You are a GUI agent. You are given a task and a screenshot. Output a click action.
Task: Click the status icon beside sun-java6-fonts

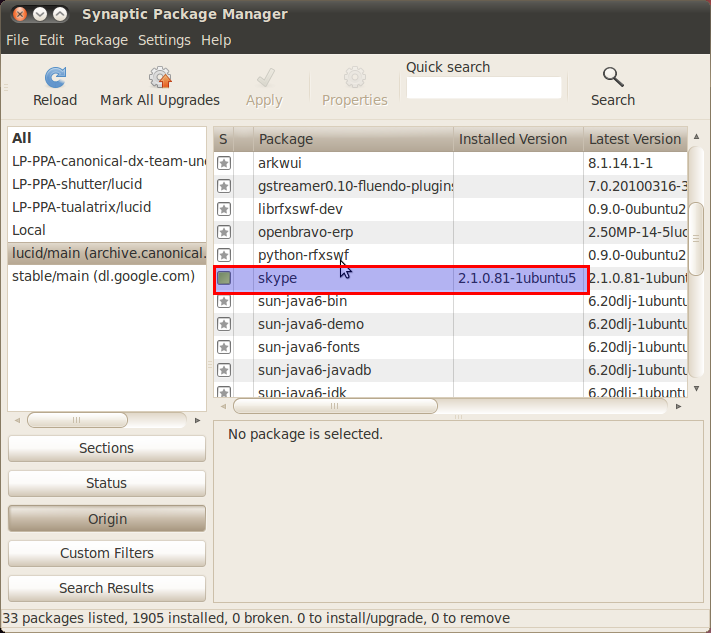(224, 347)
